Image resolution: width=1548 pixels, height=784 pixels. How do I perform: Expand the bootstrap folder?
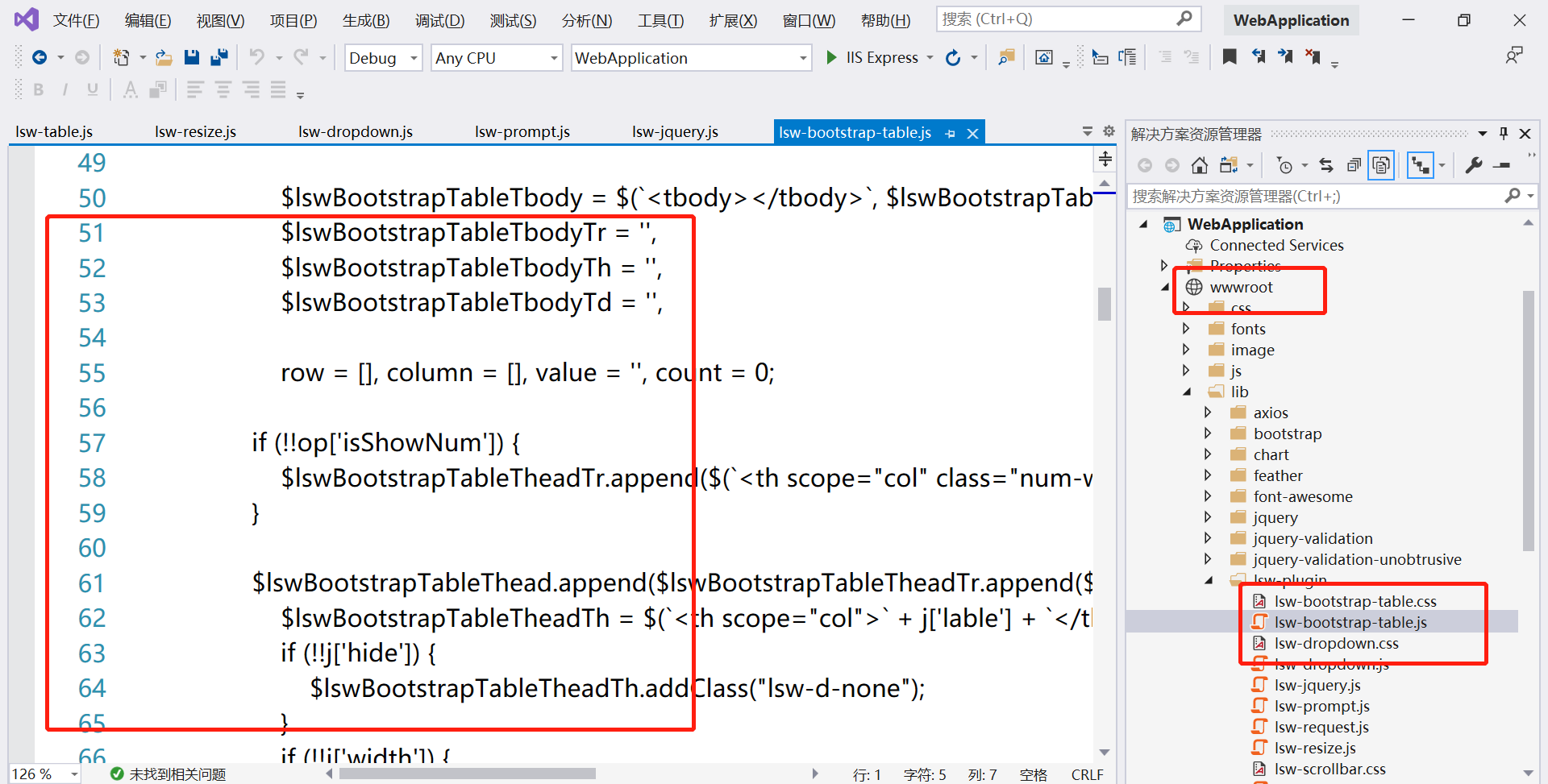(1208, 433)
